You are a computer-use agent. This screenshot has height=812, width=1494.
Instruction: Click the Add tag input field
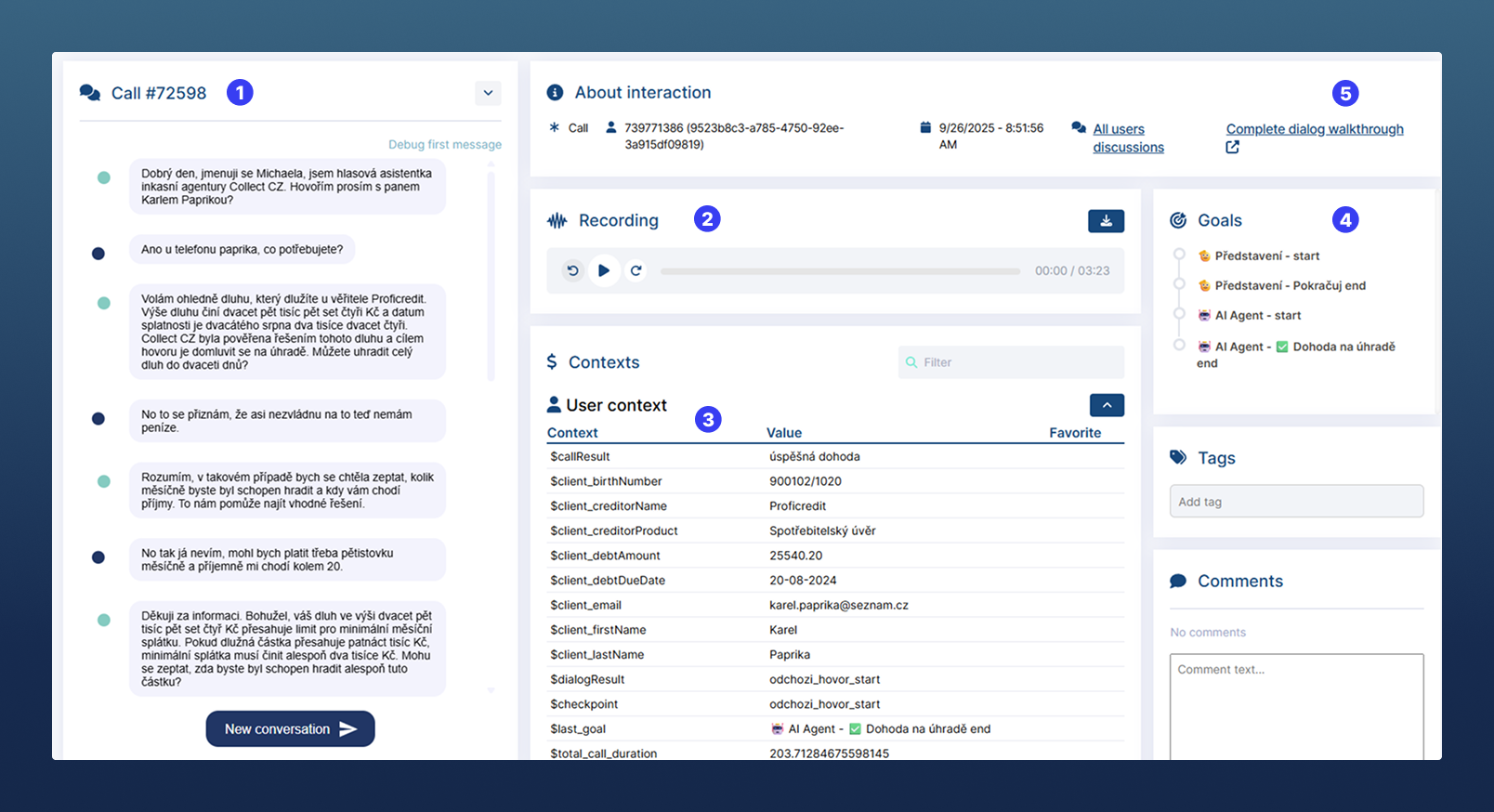(1296, 502)
